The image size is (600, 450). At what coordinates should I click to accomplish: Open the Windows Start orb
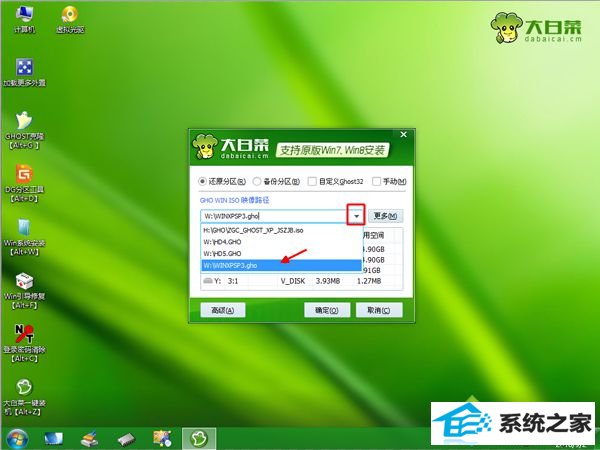point(17,439)
